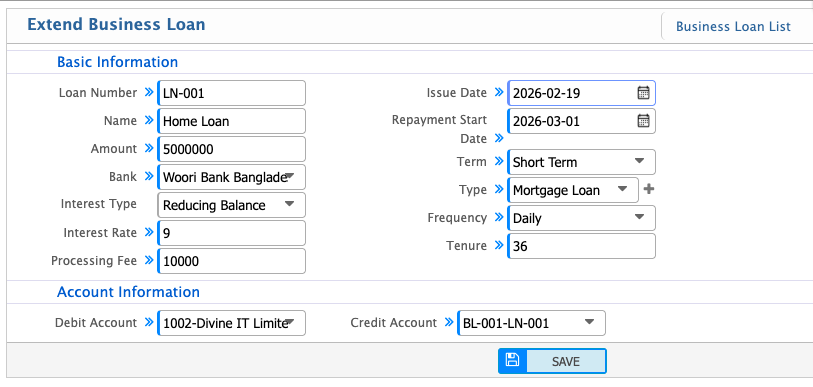Click the Interest Type label

(99, 204)
